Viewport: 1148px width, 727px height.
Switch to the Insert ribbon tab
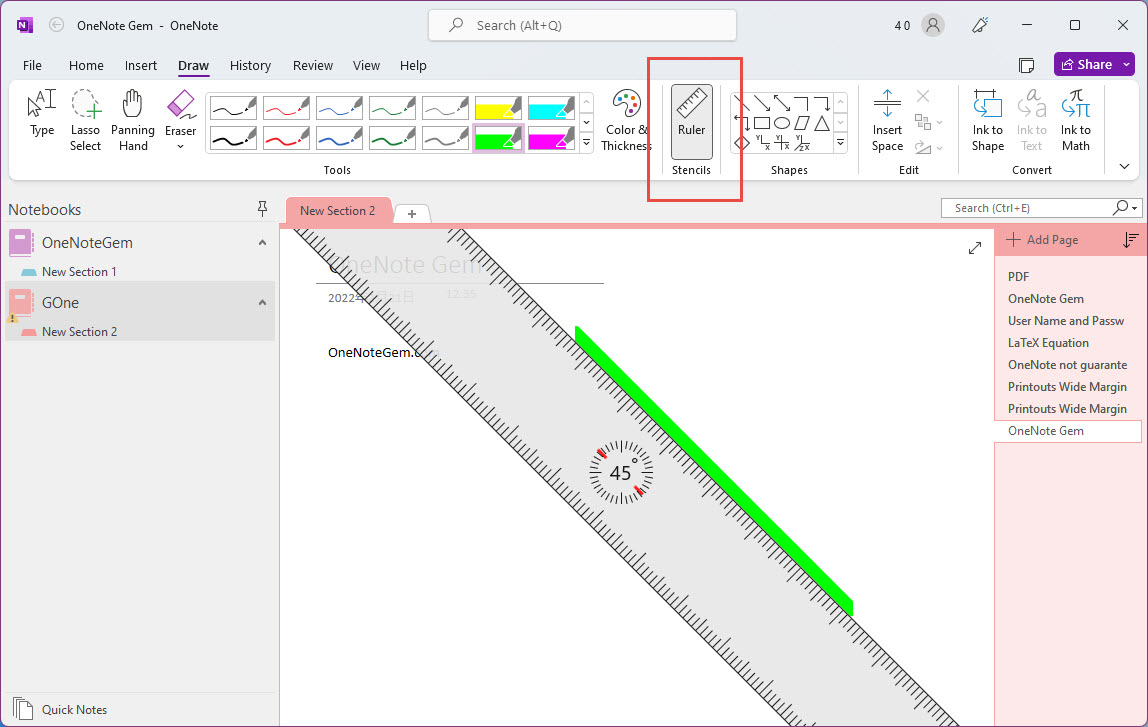141,66
